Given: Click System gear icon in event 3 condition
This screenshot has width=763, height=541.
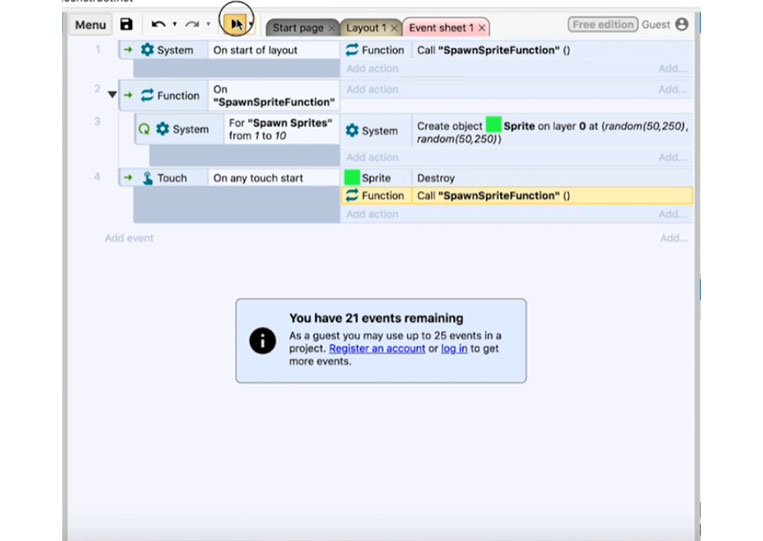Looking at the screenshot, I should click(x=163, y=129).
